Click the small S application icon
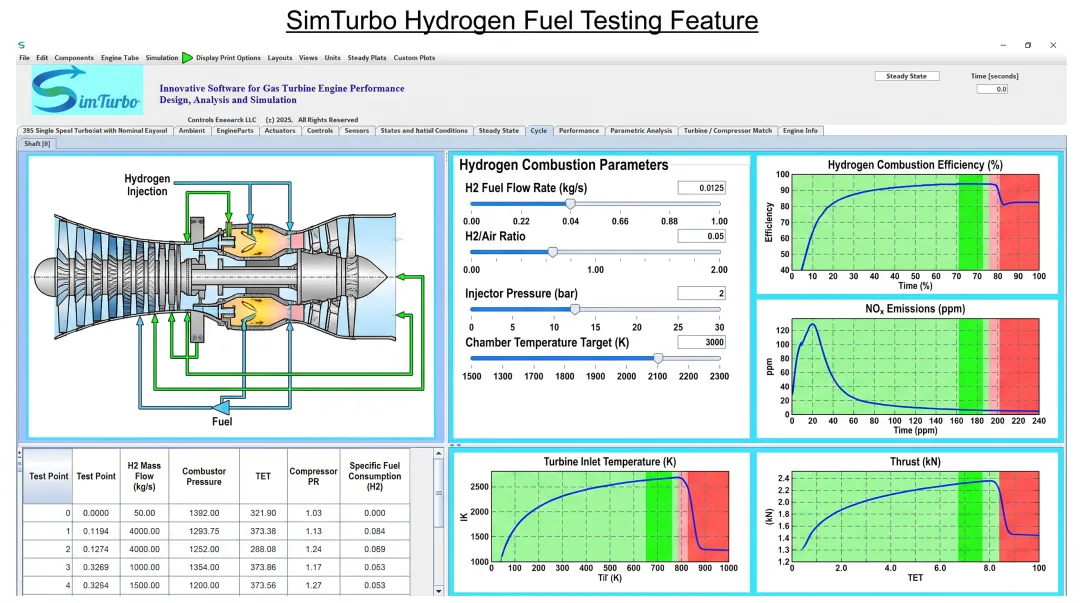This screenshot has width=1080, height=603. coord(21,45)
